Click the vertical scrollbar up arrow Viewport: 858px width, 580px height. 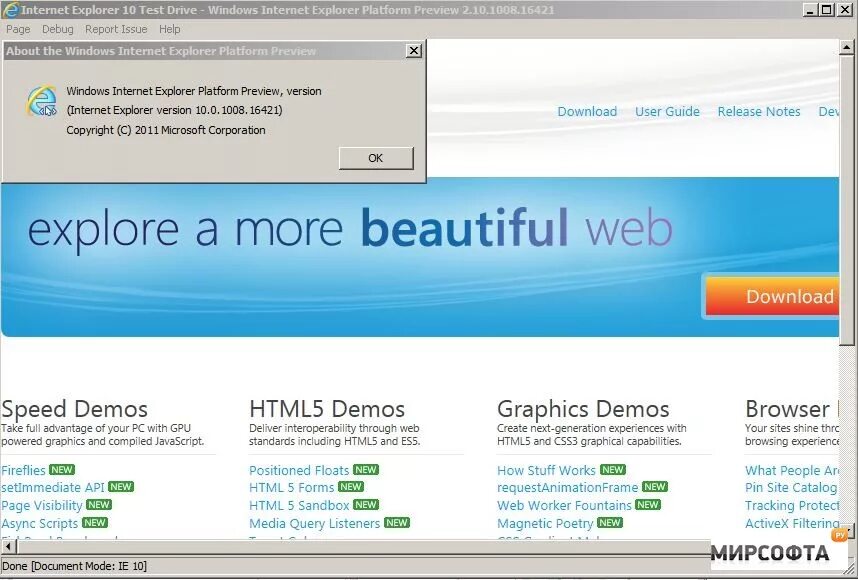847,48
